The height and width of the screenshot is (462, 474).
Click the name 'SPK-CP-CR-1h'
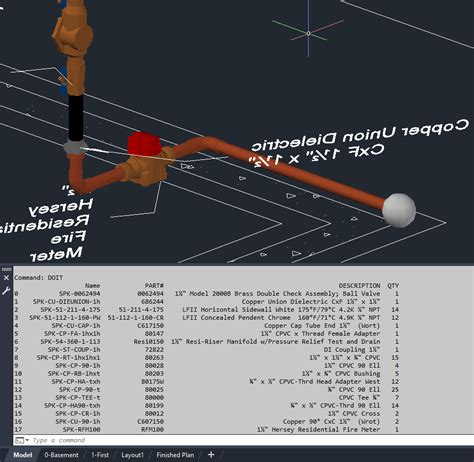(x=78, y=414)
